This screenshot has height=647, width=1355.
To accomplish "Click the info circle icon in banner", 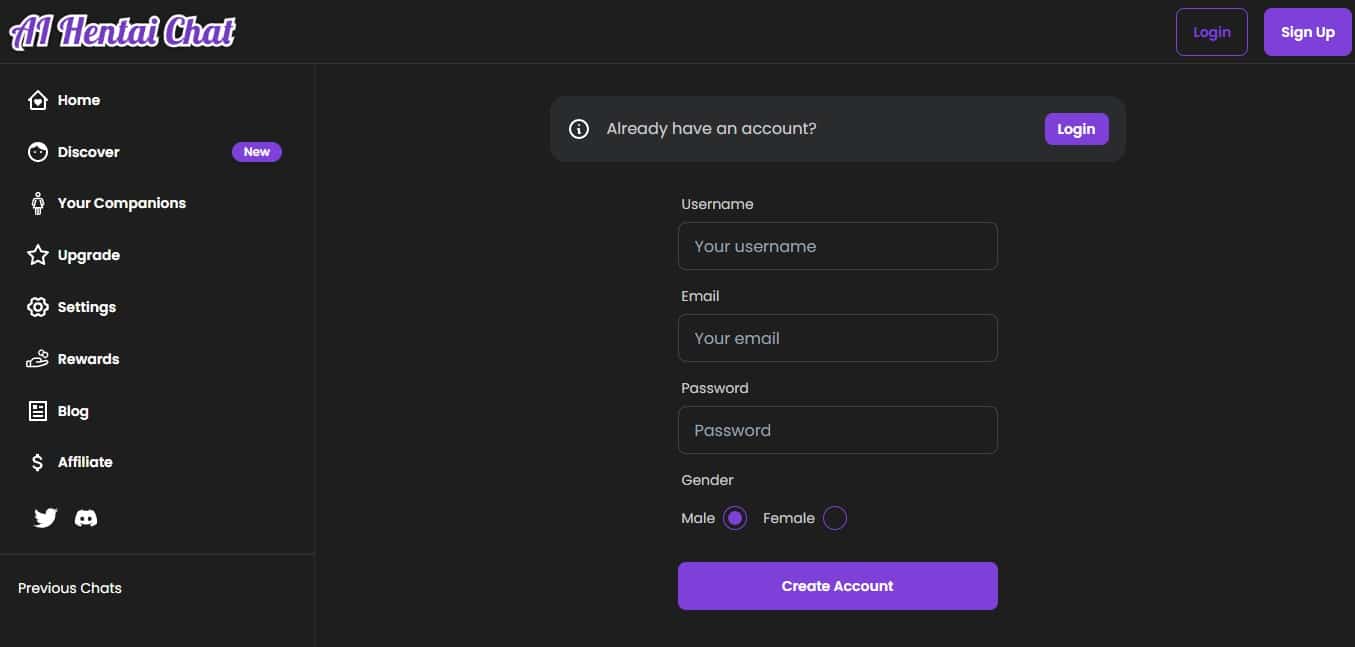I will [x=579, y=129].
